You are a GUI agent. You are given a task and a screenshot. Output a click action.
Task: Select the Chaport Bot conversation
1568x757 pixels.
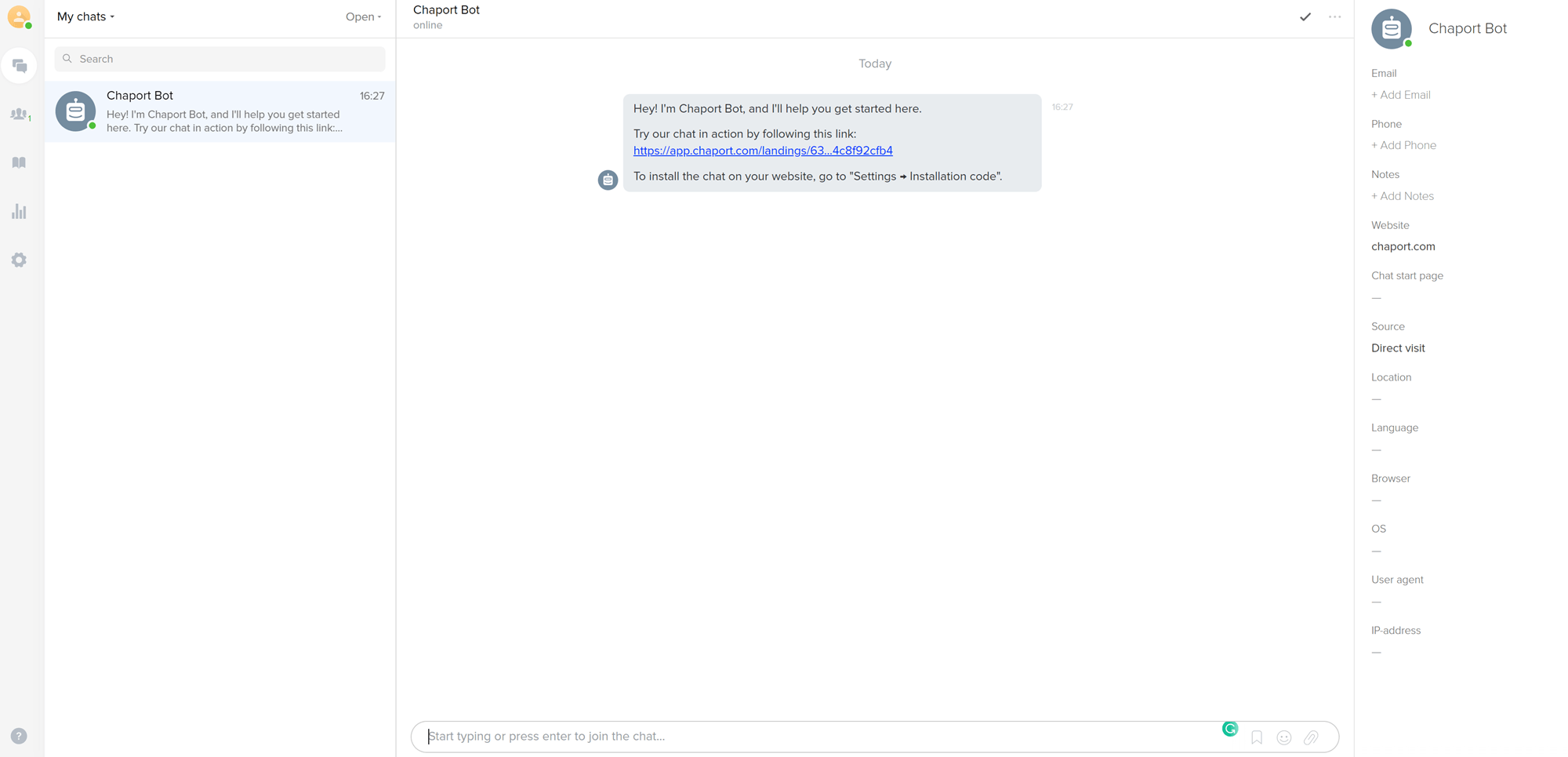coord(220,111)
